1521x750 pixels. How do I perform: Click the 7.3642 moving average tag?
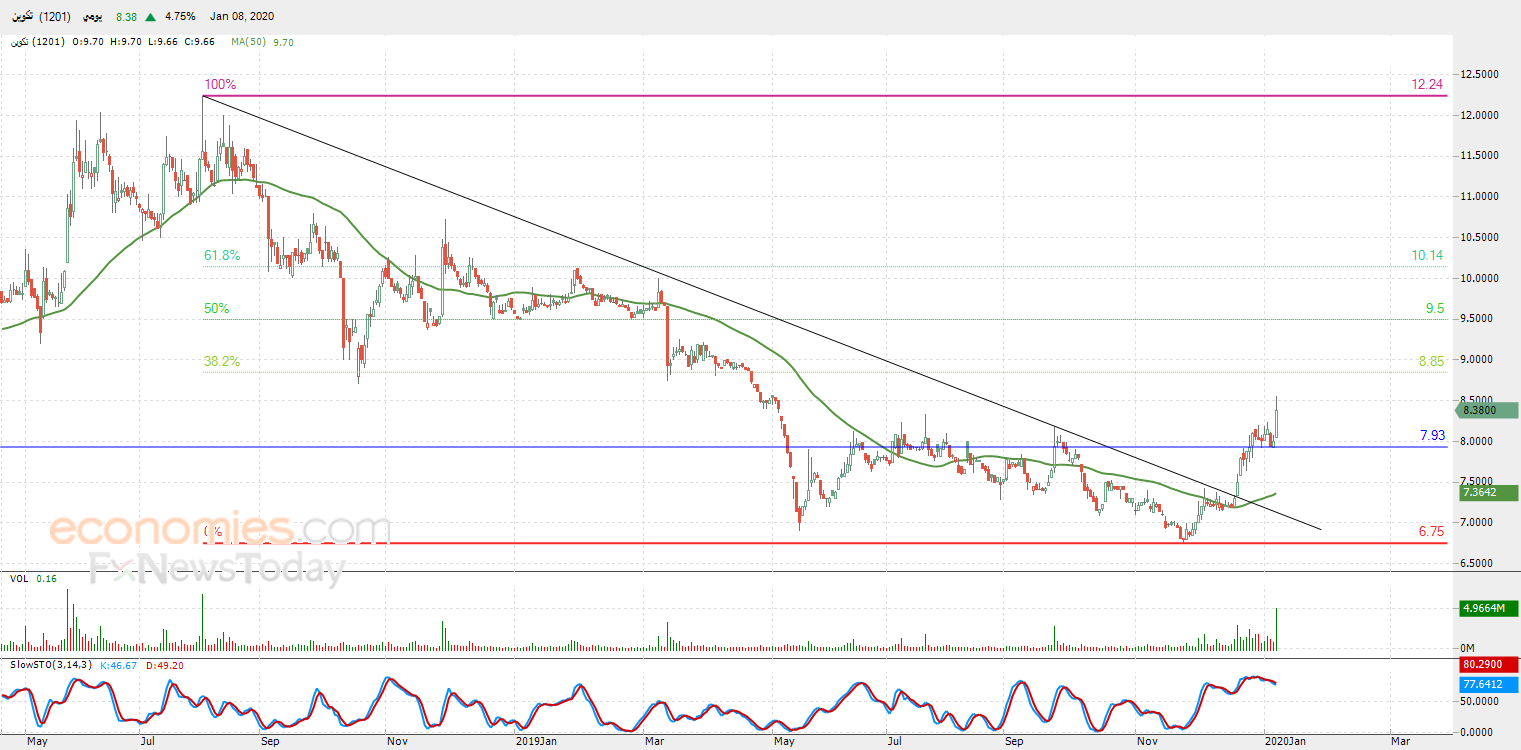click(1488, 492)
